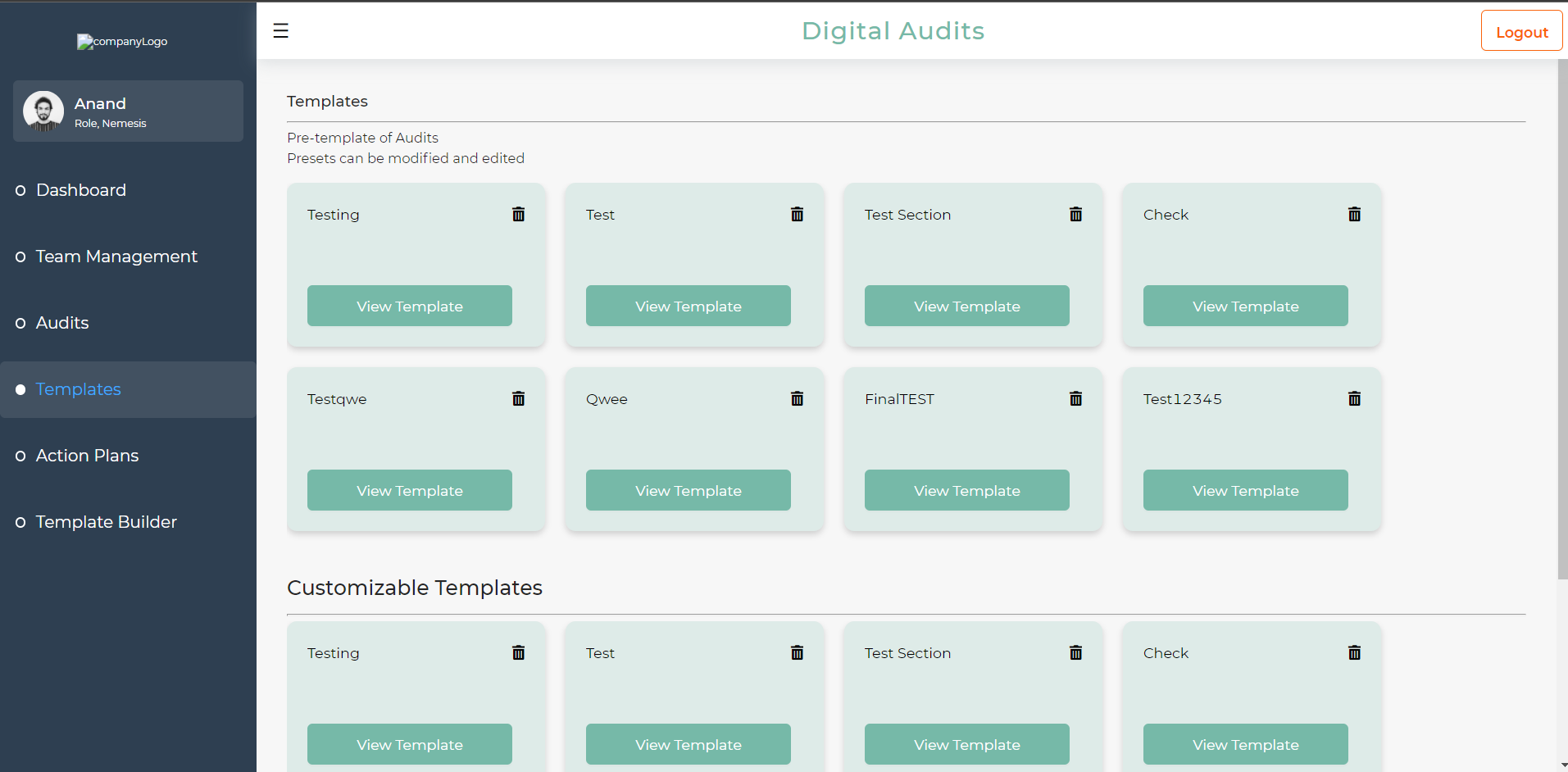Click the Customizable Templates heading
Screen dimensions: 1568x772
[x=415, y=588]
